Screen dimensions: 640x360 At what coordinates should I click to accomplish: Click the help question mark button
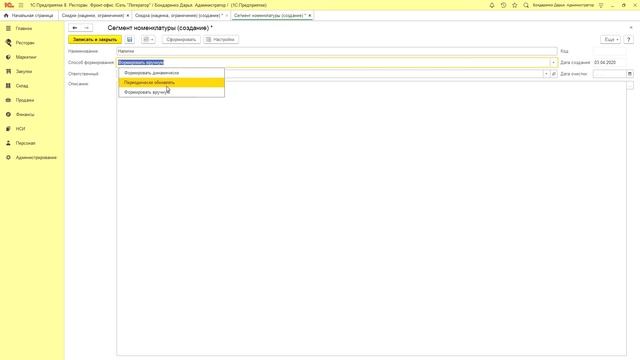629,40
